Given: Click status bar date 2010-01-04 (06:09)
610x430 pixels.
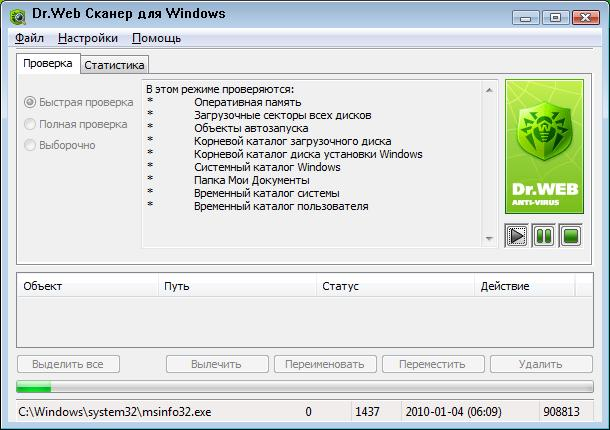Looking at the screenshot, I should tap(454, 412).
